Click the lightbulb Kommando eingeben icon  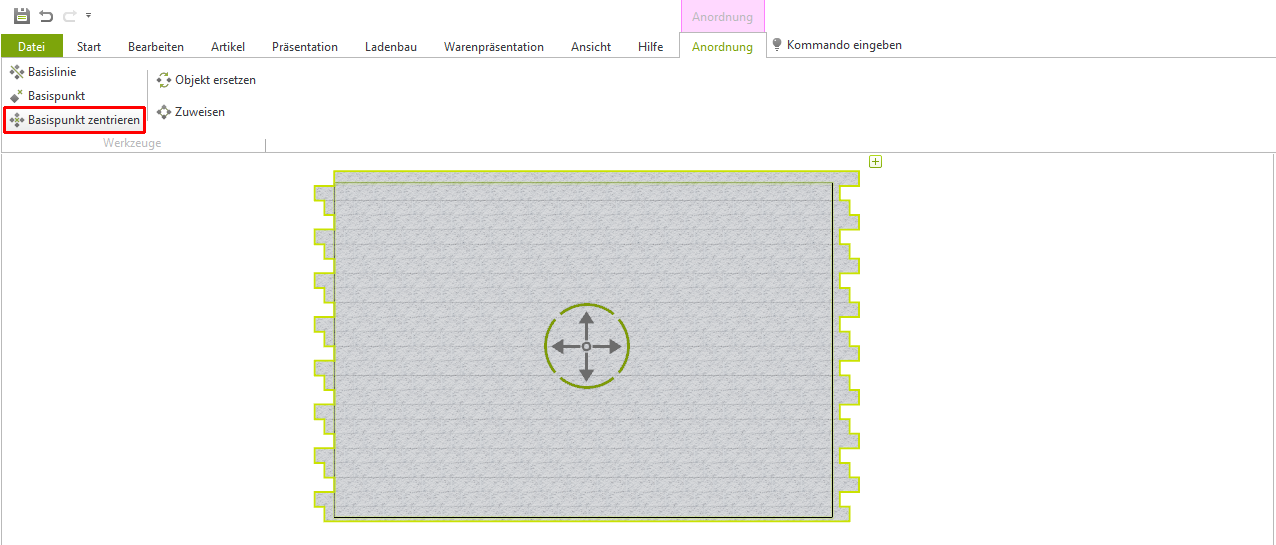coord(777,45)
